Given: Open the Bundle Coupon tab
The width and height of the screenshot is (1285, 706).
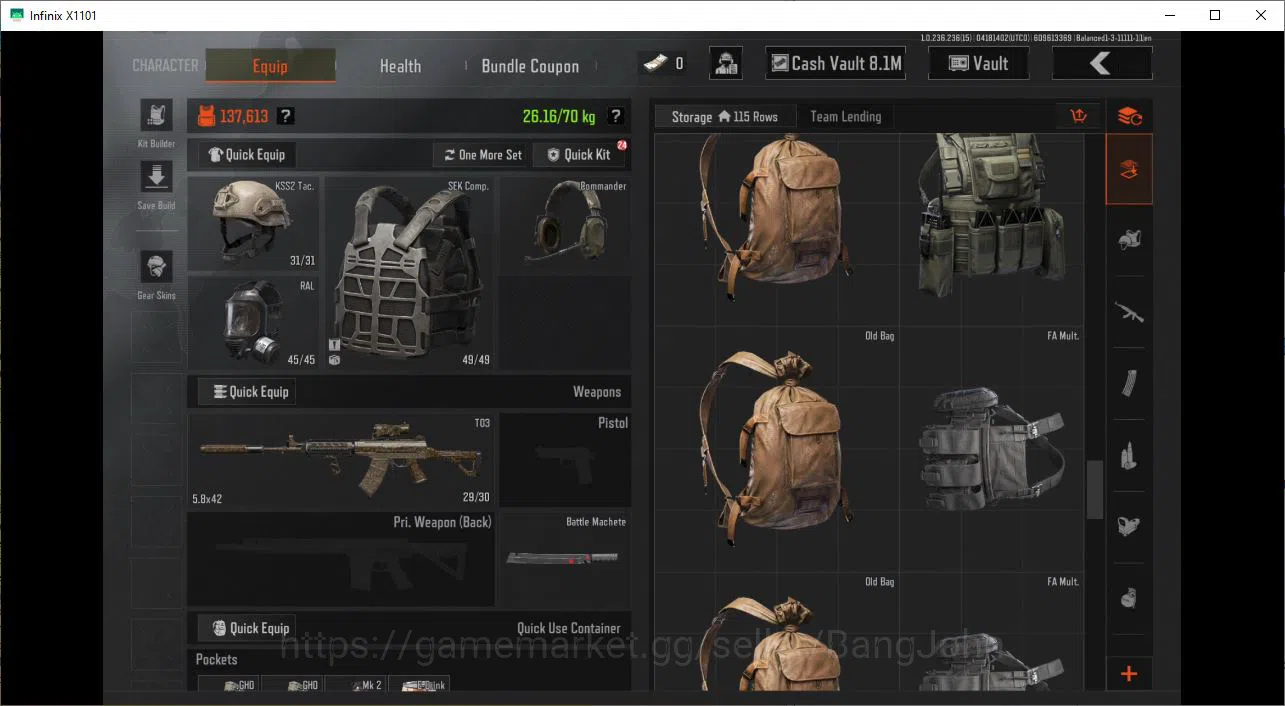Looking at the screenshot, I should 530,66.
